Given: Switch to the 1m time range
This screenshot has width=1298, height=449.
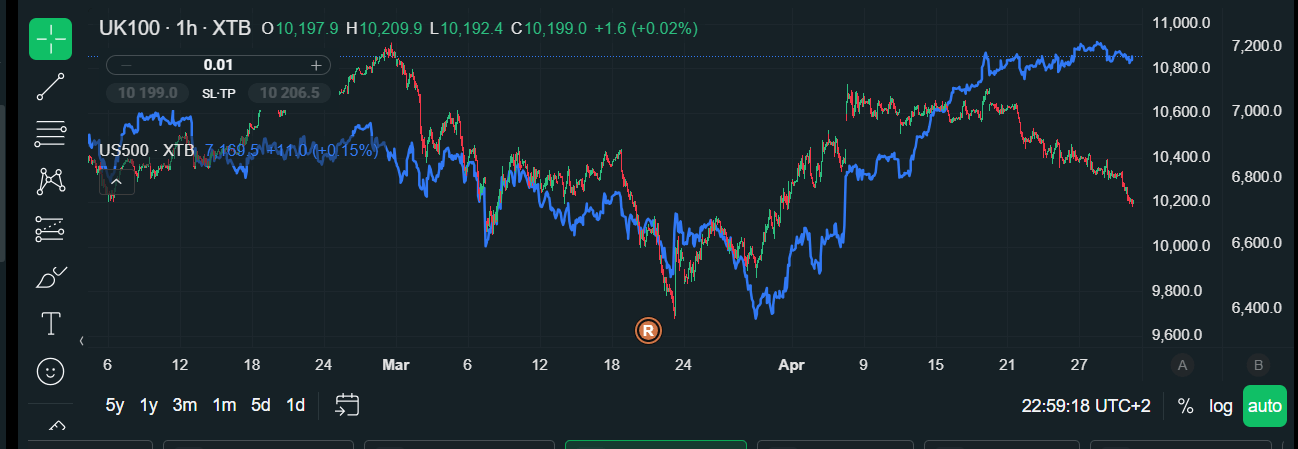Looking at the screenshot, I should pyautogui.click(x=224, y=405).
